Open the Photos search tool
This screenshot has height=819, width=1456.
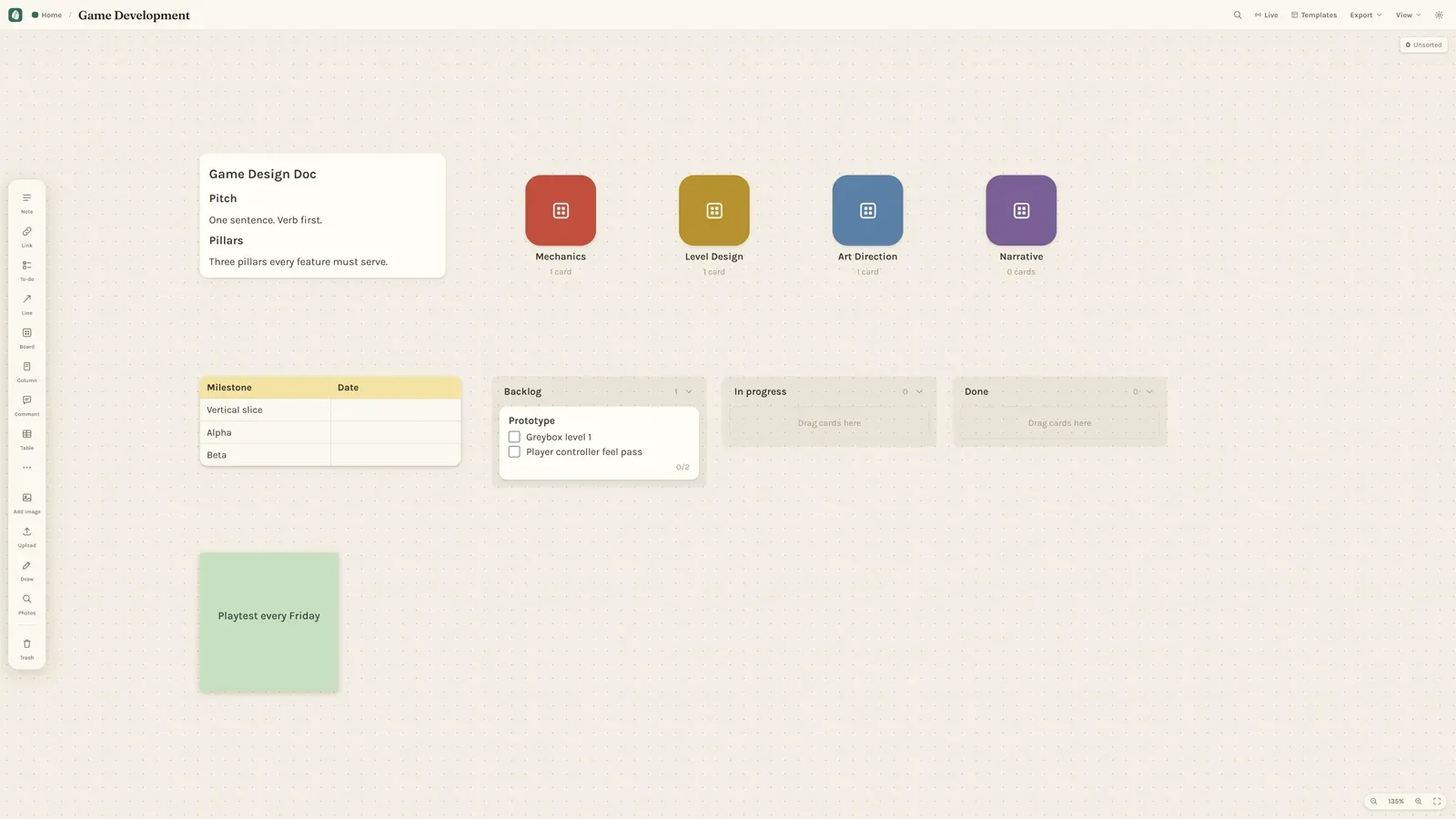point(26,603)
